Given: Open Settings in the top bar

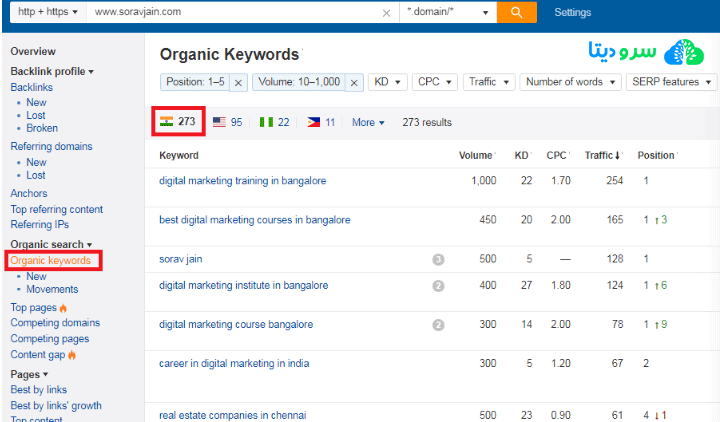Looking at the screenshot, I should (x=572, y=12).
